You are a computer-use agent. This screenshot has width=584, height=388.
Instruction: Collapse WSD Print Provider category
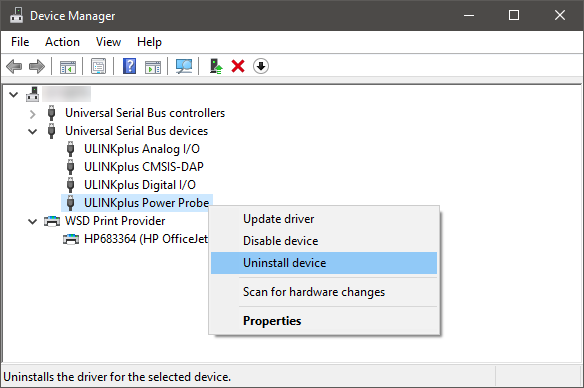point(33,222)
